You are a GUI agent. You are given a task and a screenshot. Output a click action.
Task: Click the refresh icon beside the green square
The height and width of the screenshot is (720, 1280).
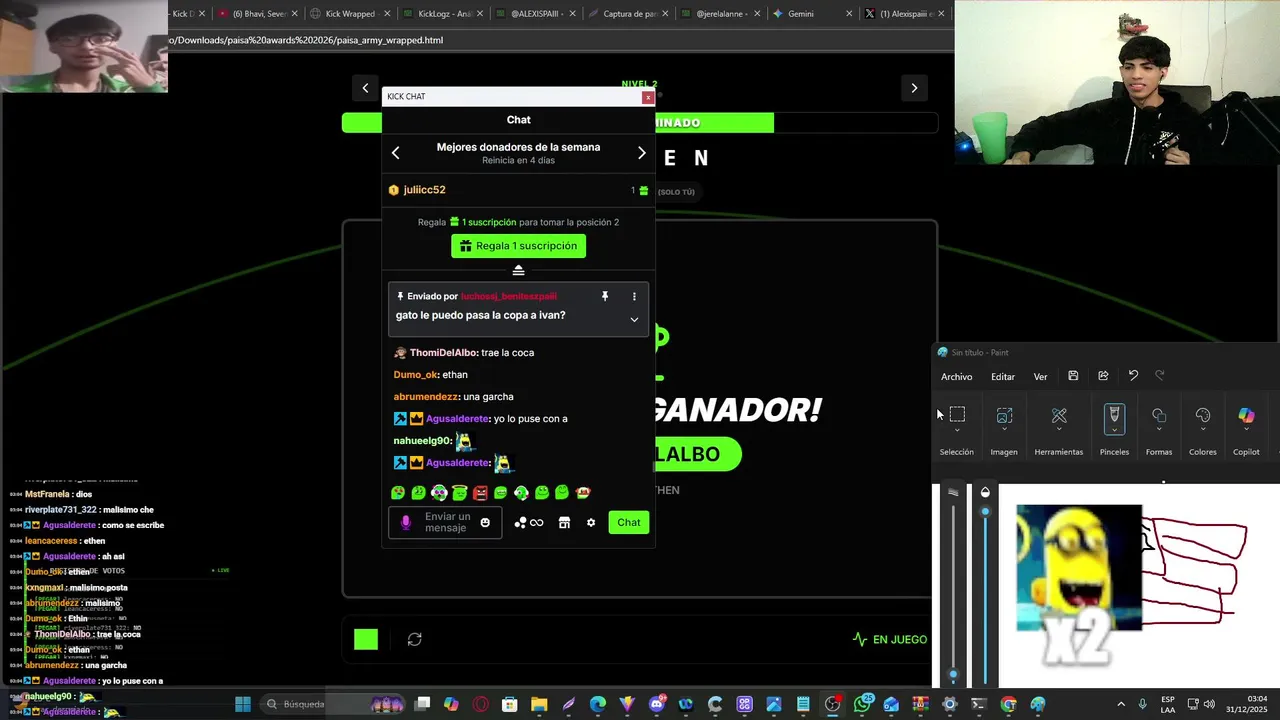click(x=414, y=639)
